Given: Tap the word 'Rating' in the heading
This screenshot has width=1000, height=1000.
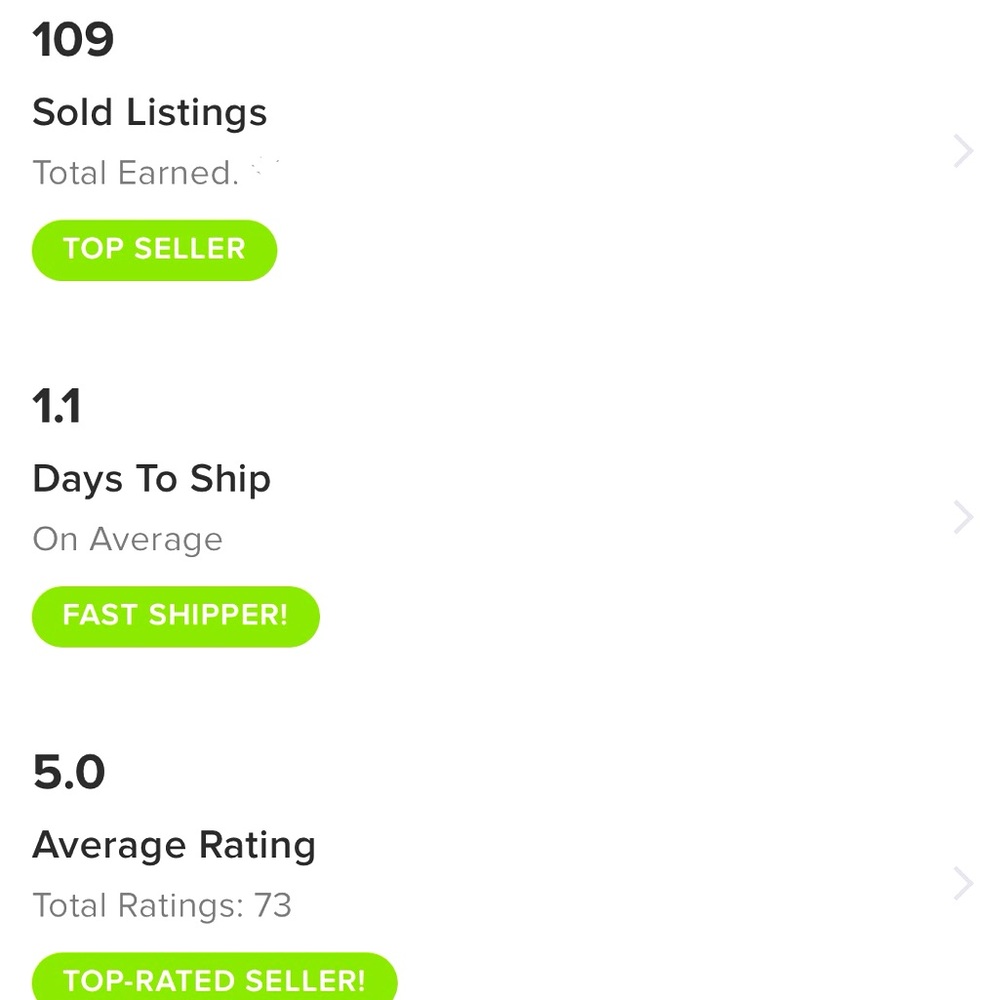Looking at the screenshot, I should pyautogui.click(x=257, y=845).
